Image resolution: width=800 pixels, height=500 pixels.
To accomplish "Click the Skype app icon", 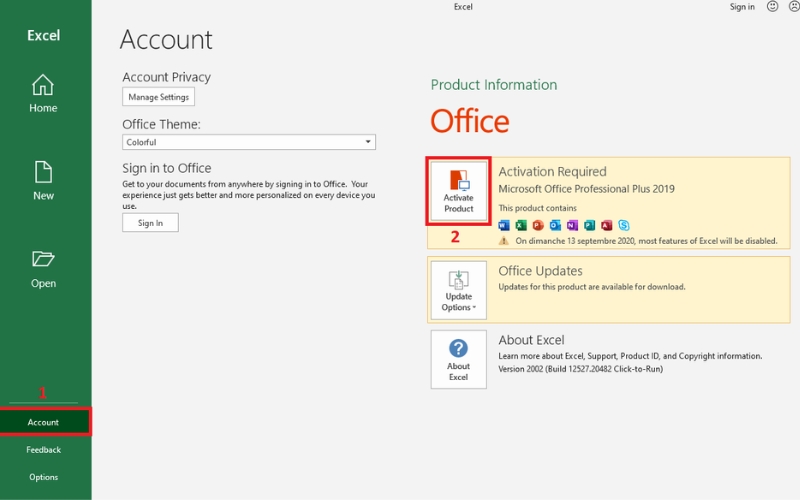I will (x=623, y=225).
